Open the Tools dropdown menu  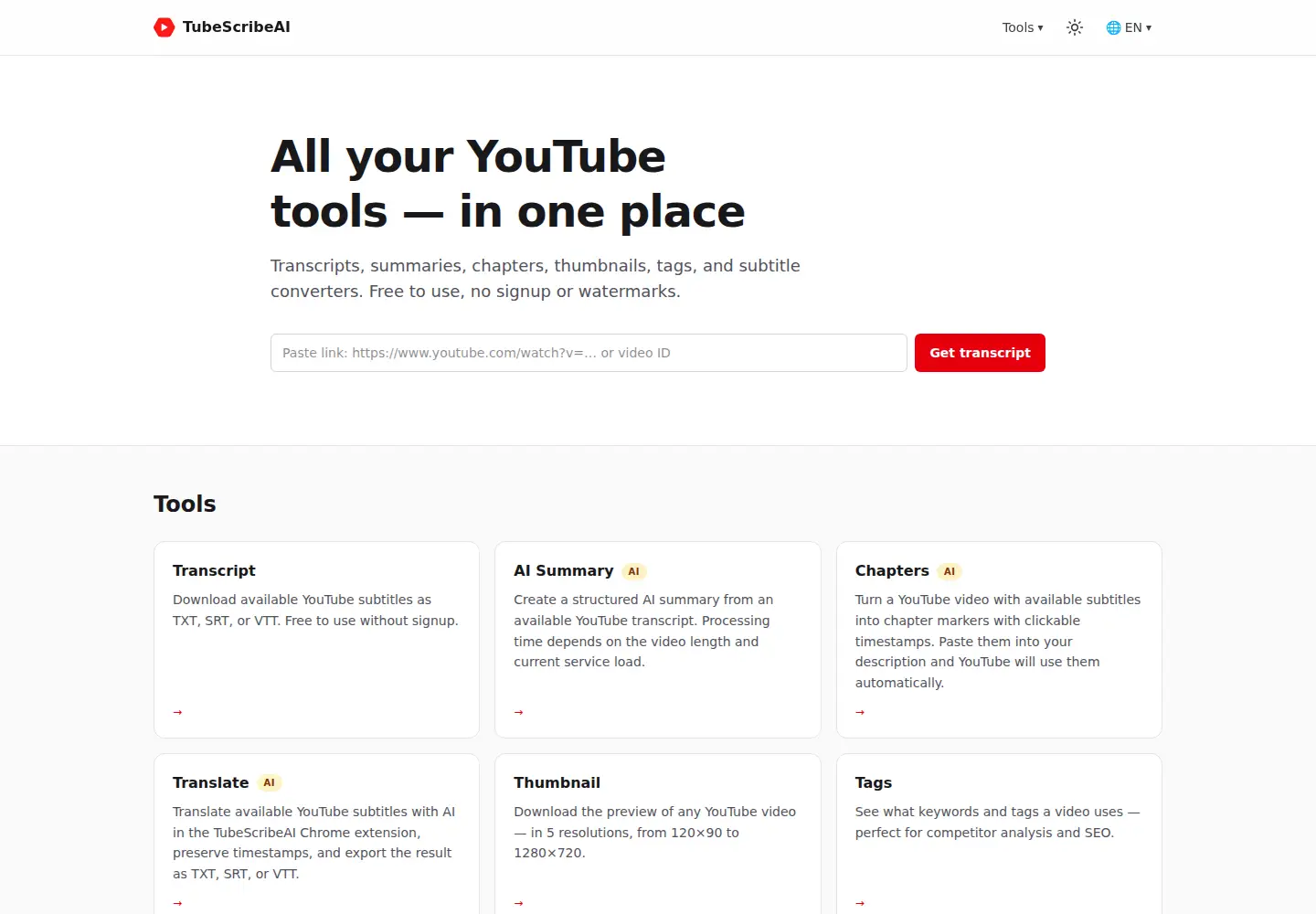coord(1023,27)
